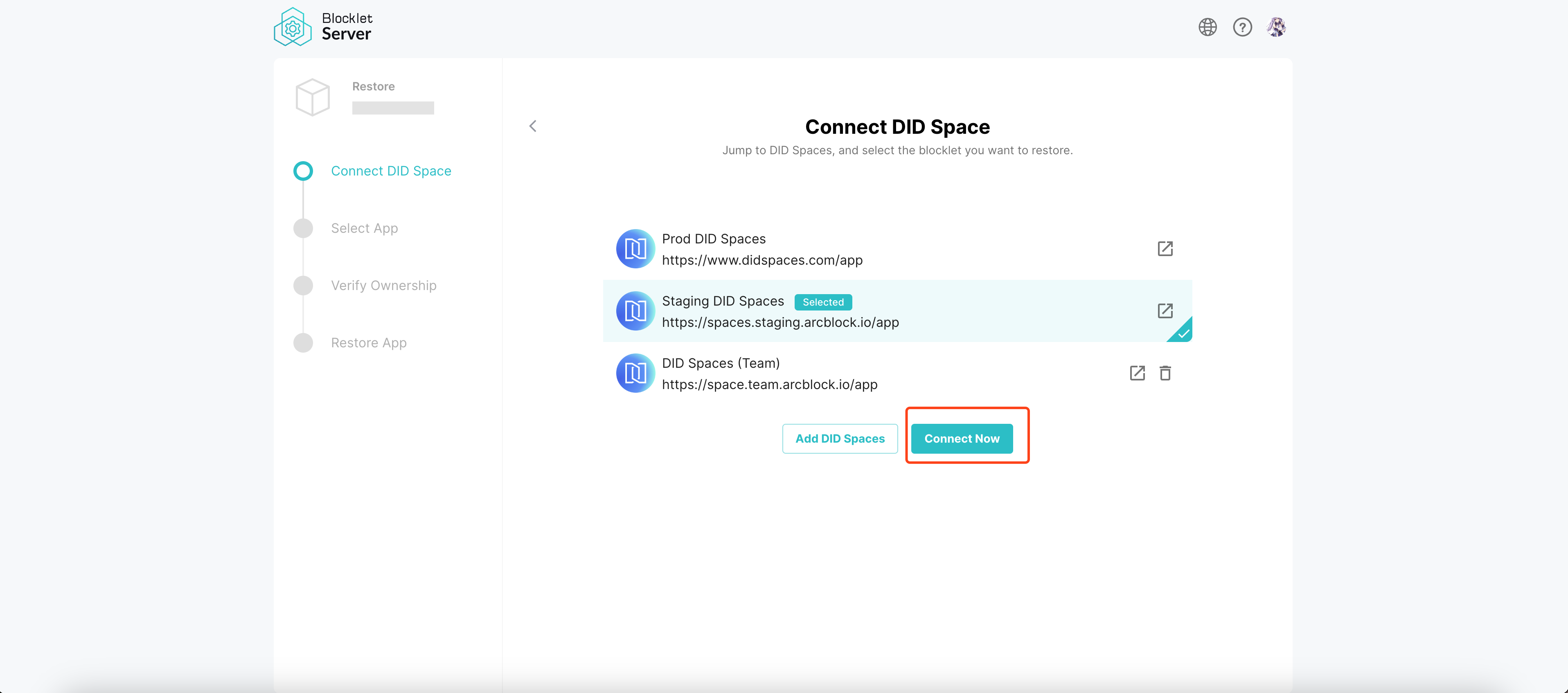The height and width of the screenshot is (693, 1568).
Task: Select the Staging DID Spaces row
Action: coord(897,311)
